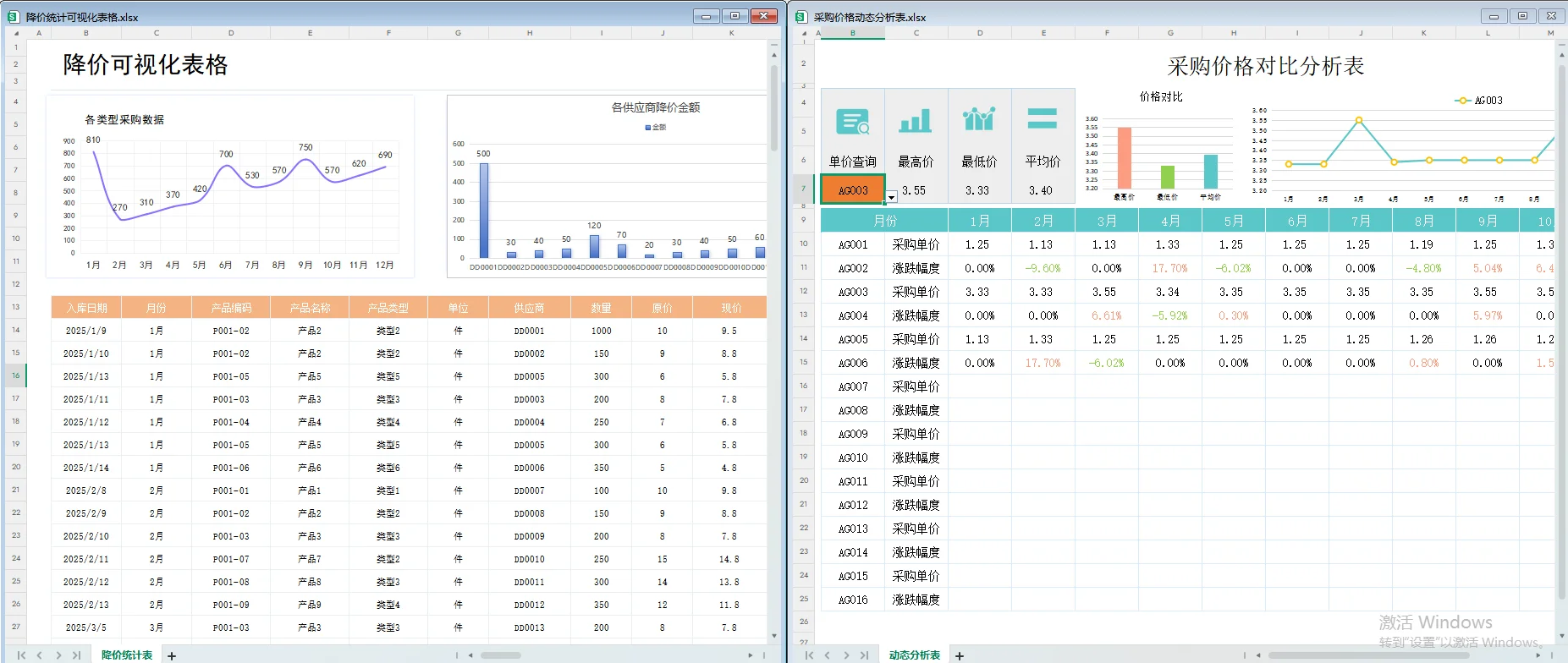Select the 平均价 value 3.40

pyautogui.click(x=1041, y=190)
